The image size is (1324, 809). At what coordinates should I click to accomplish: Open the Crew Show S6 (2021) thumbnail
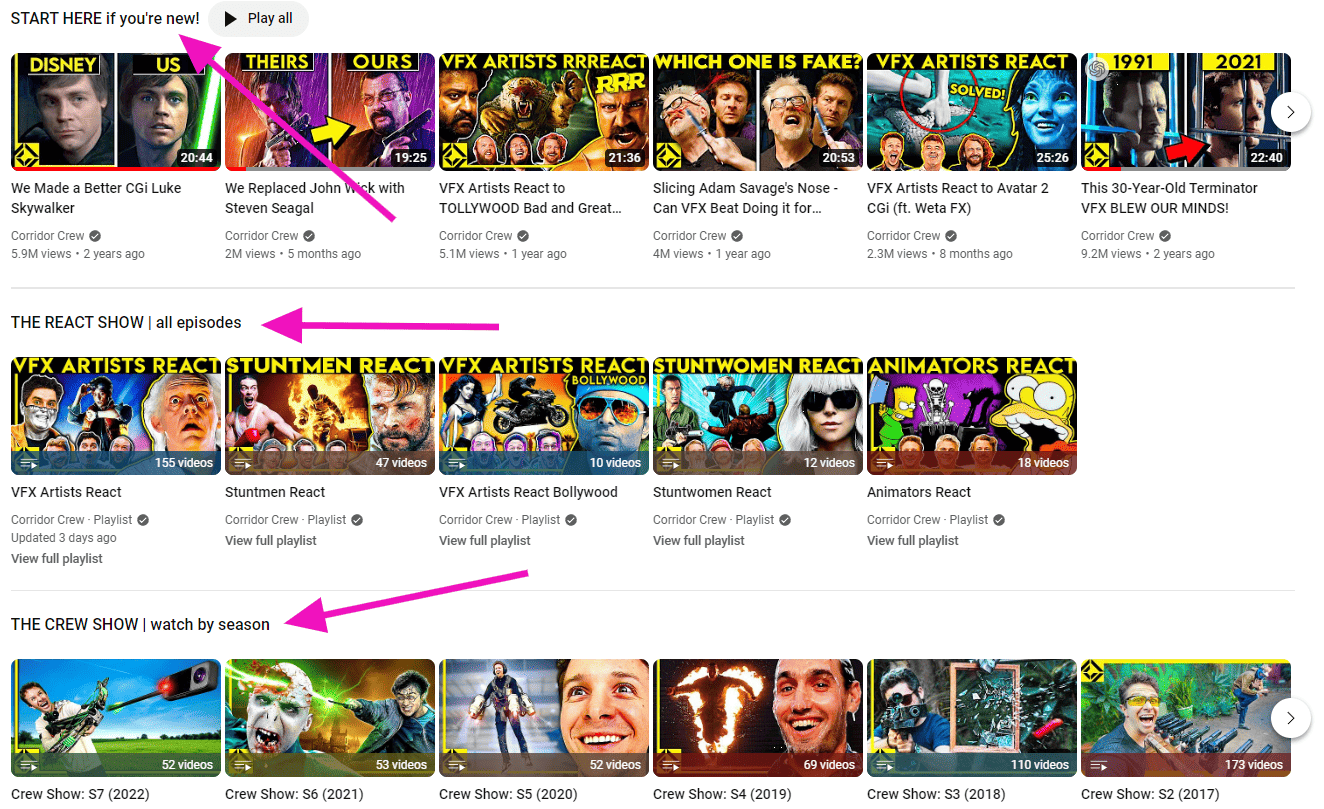[x=330, y=718]
